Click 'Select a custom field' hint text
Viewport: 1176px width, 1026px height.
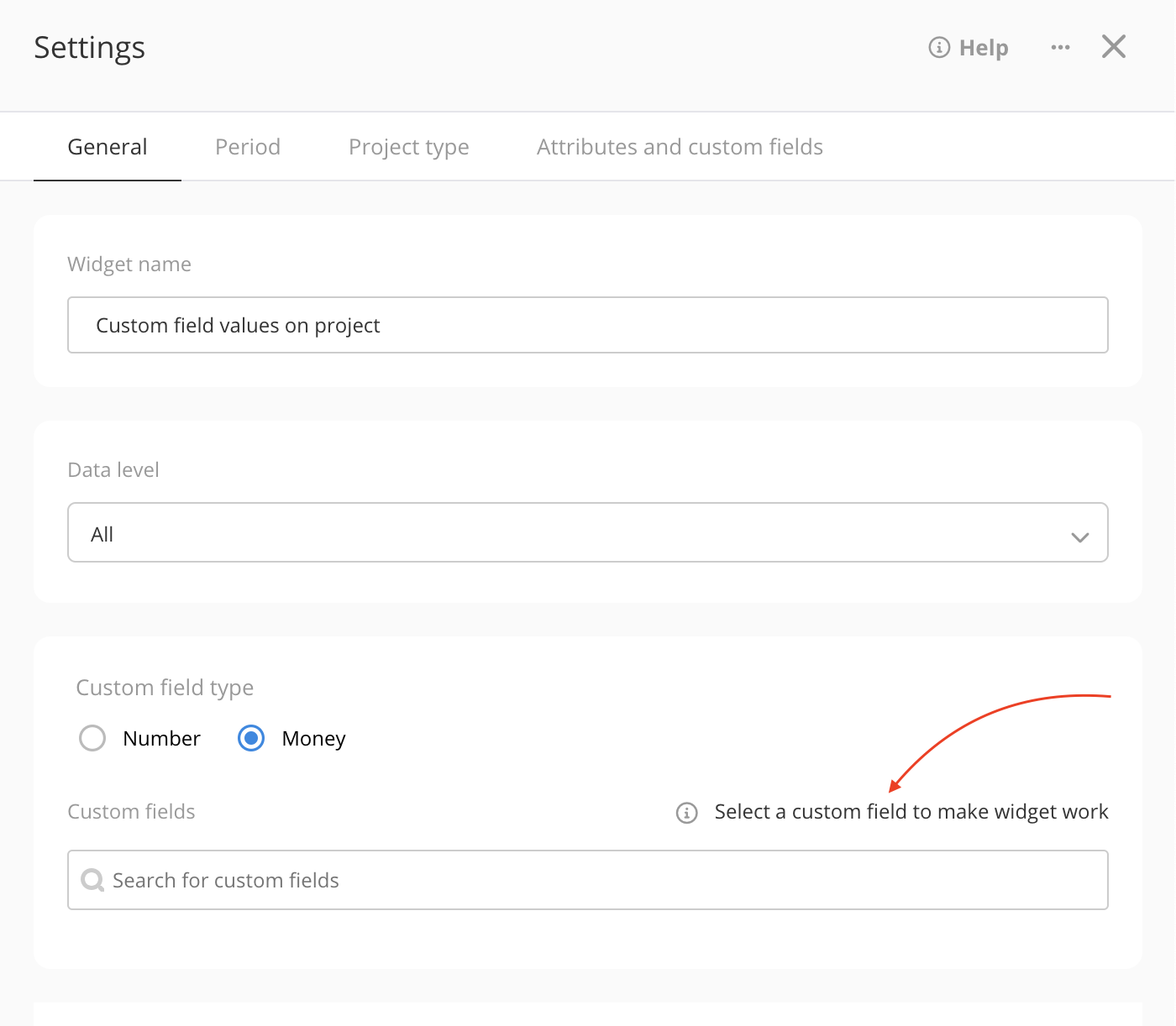coord(911,812)
